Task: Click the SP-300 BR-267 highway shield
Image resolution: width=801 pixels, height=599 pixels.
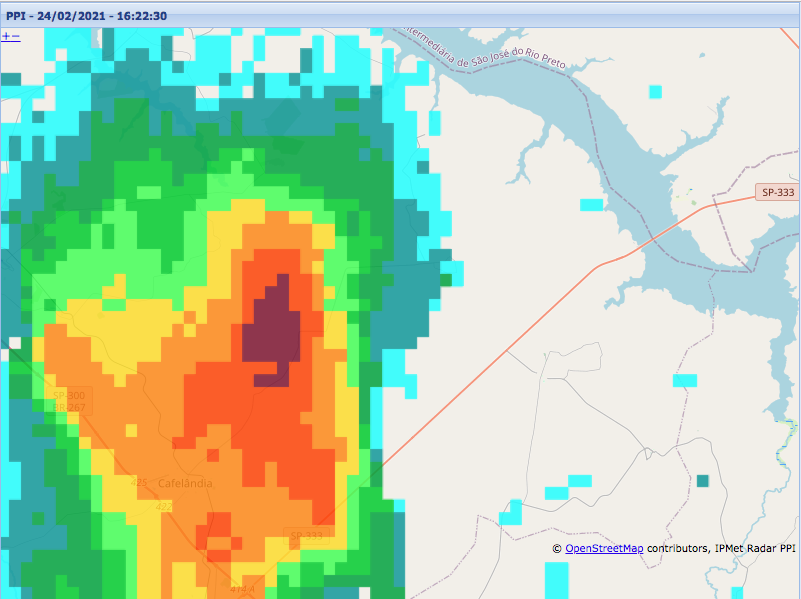Action: pos(69,401)
